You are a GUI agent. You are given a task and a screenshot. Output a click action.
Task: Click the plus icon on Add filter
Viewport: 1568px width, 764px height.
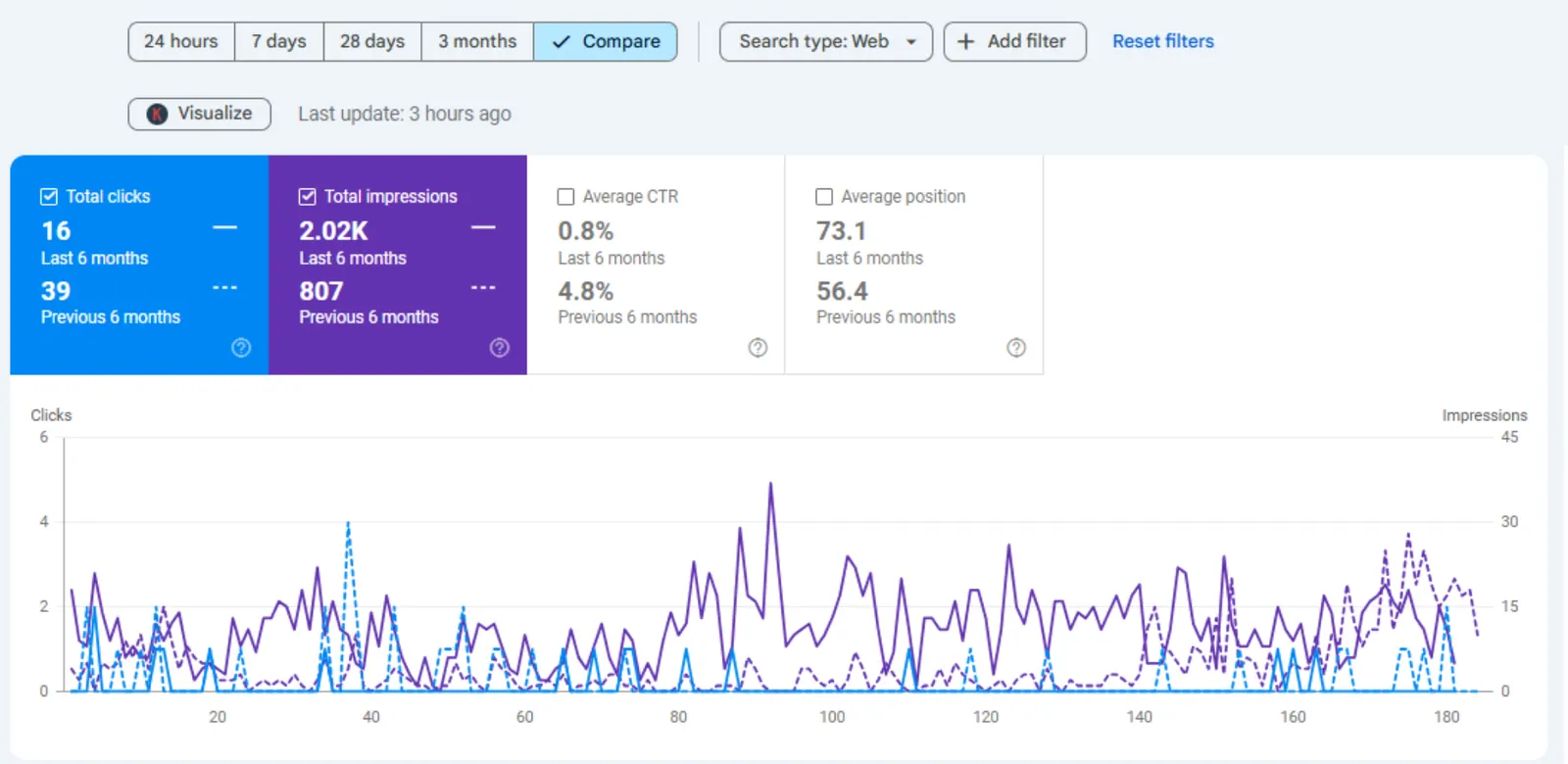tap(965, 41)
